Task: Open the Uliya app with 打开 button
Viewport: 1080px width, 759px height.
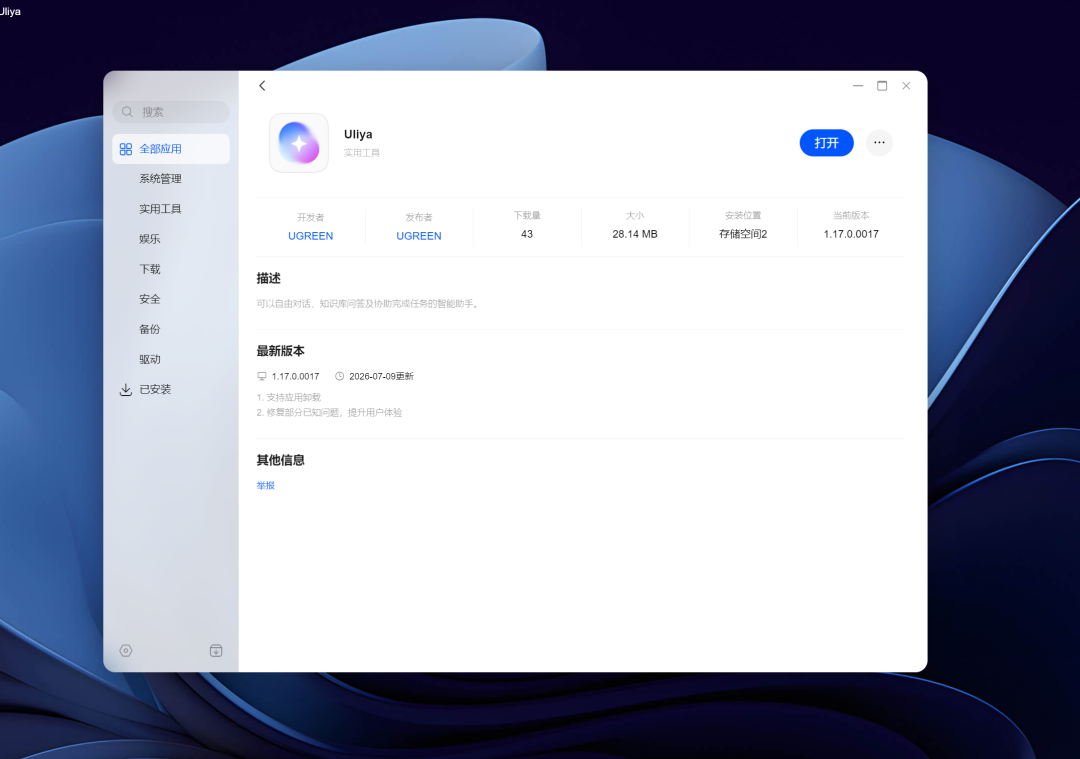Action: coord(826,143)
